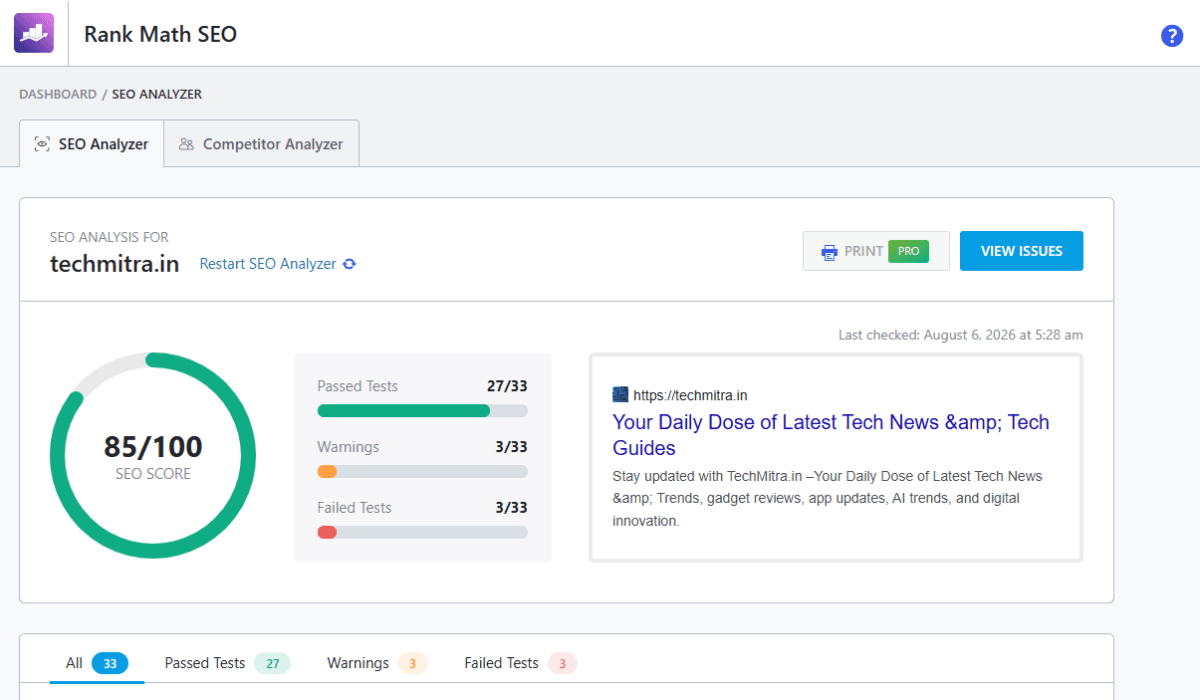Click the View Issues button
This screenshot has height=700, width=1200.
coord(1021,251)
